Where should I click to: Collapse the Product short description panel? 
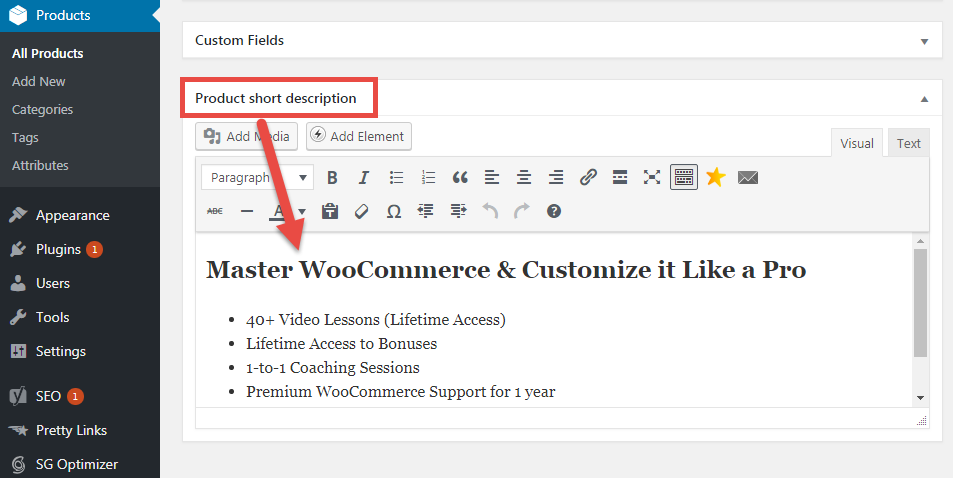(924, 99)
